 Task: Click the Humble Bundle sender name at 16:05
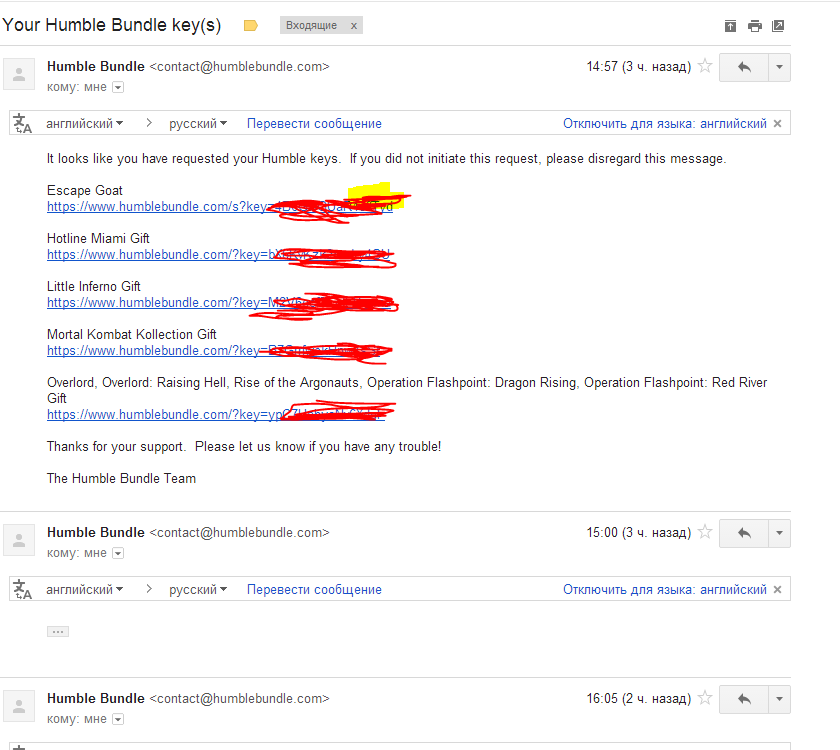tap(96, 699)
